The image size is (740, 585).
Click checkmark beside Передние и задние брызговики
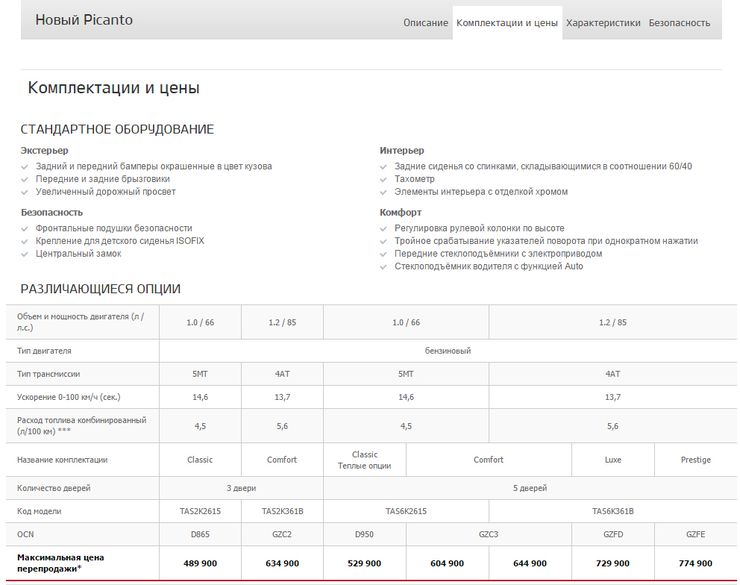[25, 180]
